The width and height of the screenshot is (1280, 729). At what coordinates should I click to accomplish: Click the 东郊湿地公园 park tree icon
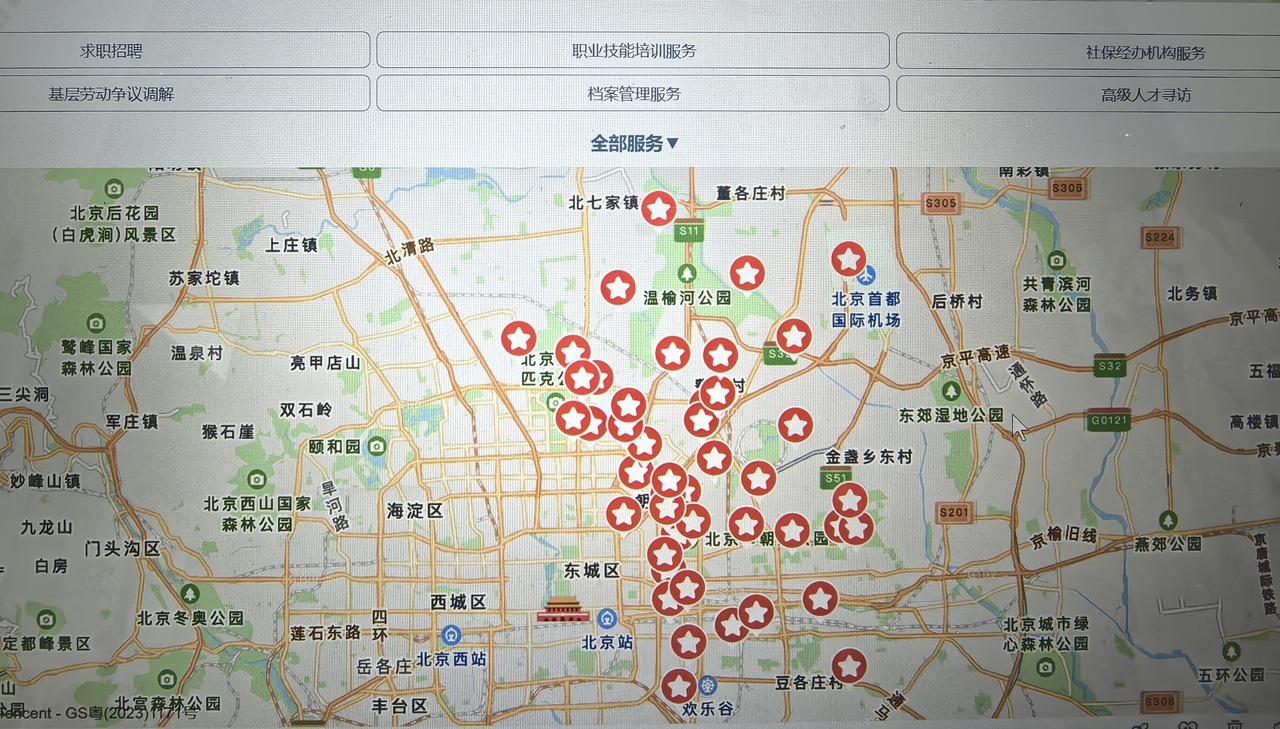pos(951,390)
